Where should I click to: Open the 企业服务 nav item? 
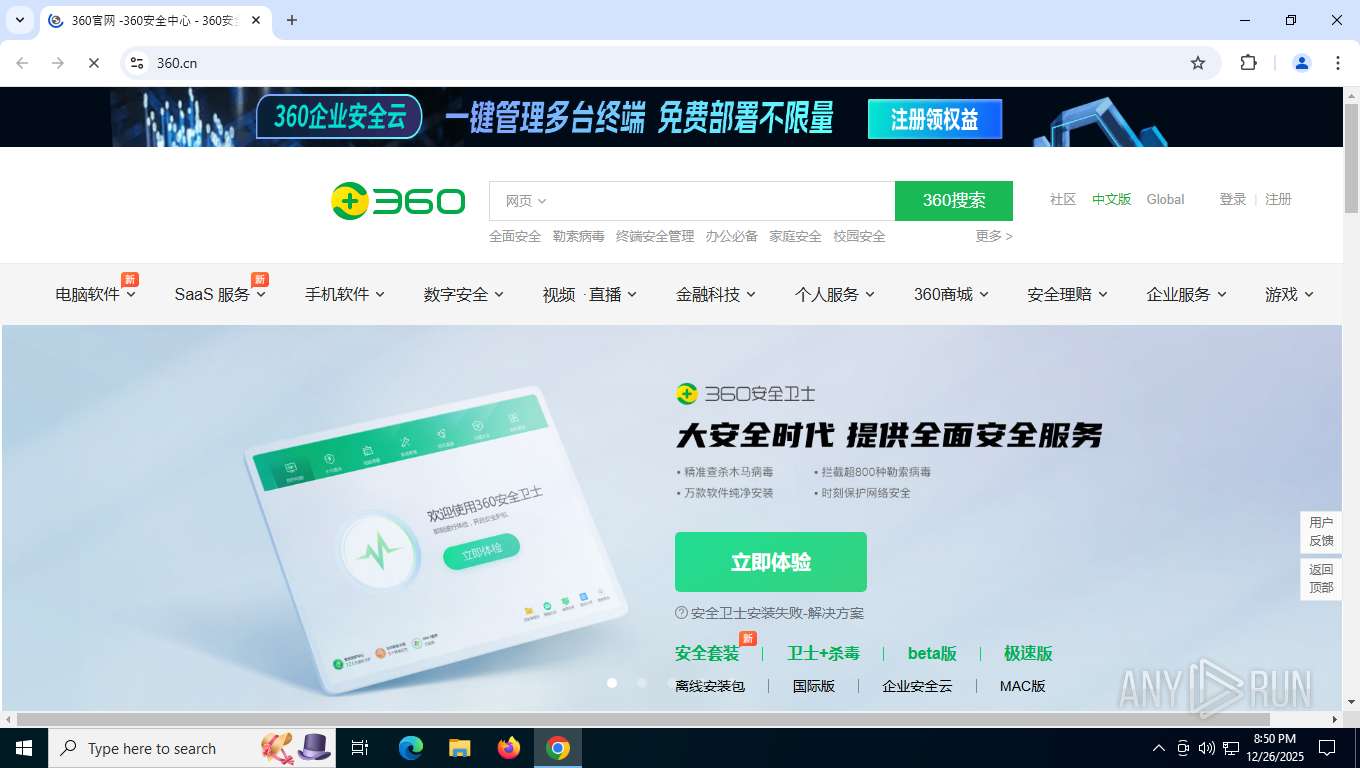point(1186,294)
